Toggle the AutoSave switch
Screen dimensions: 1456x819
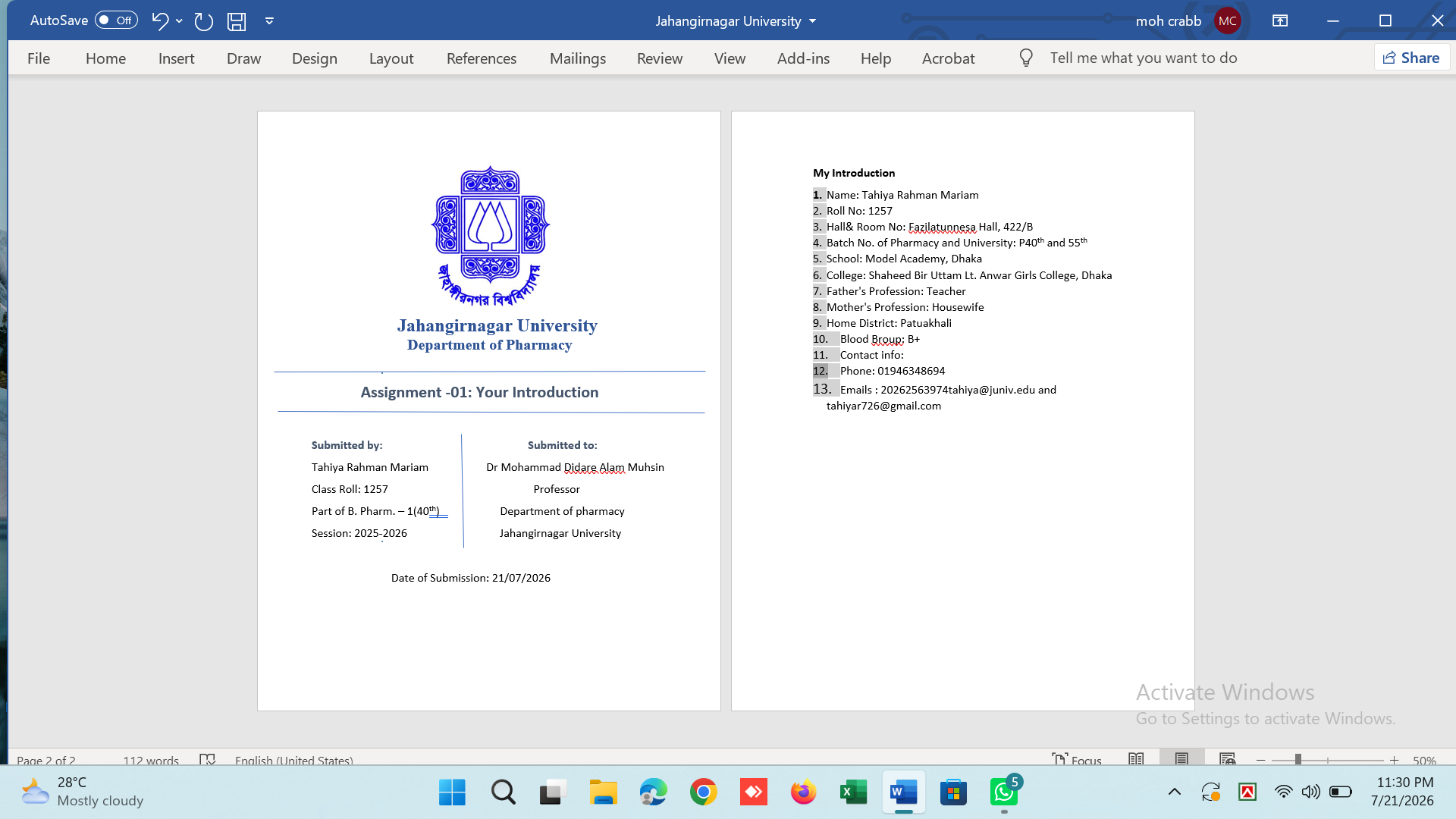click(116, 20)
